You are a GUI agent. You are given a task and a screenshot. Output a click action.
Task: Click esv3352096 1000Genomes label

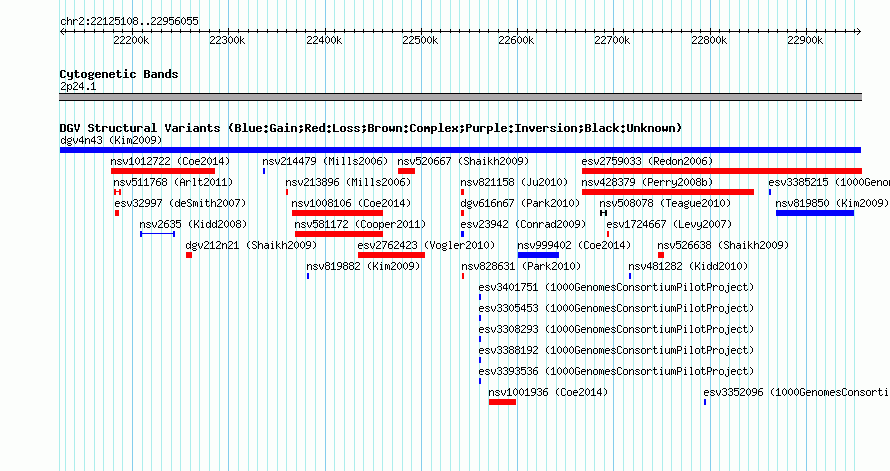[x=796, y=392]
